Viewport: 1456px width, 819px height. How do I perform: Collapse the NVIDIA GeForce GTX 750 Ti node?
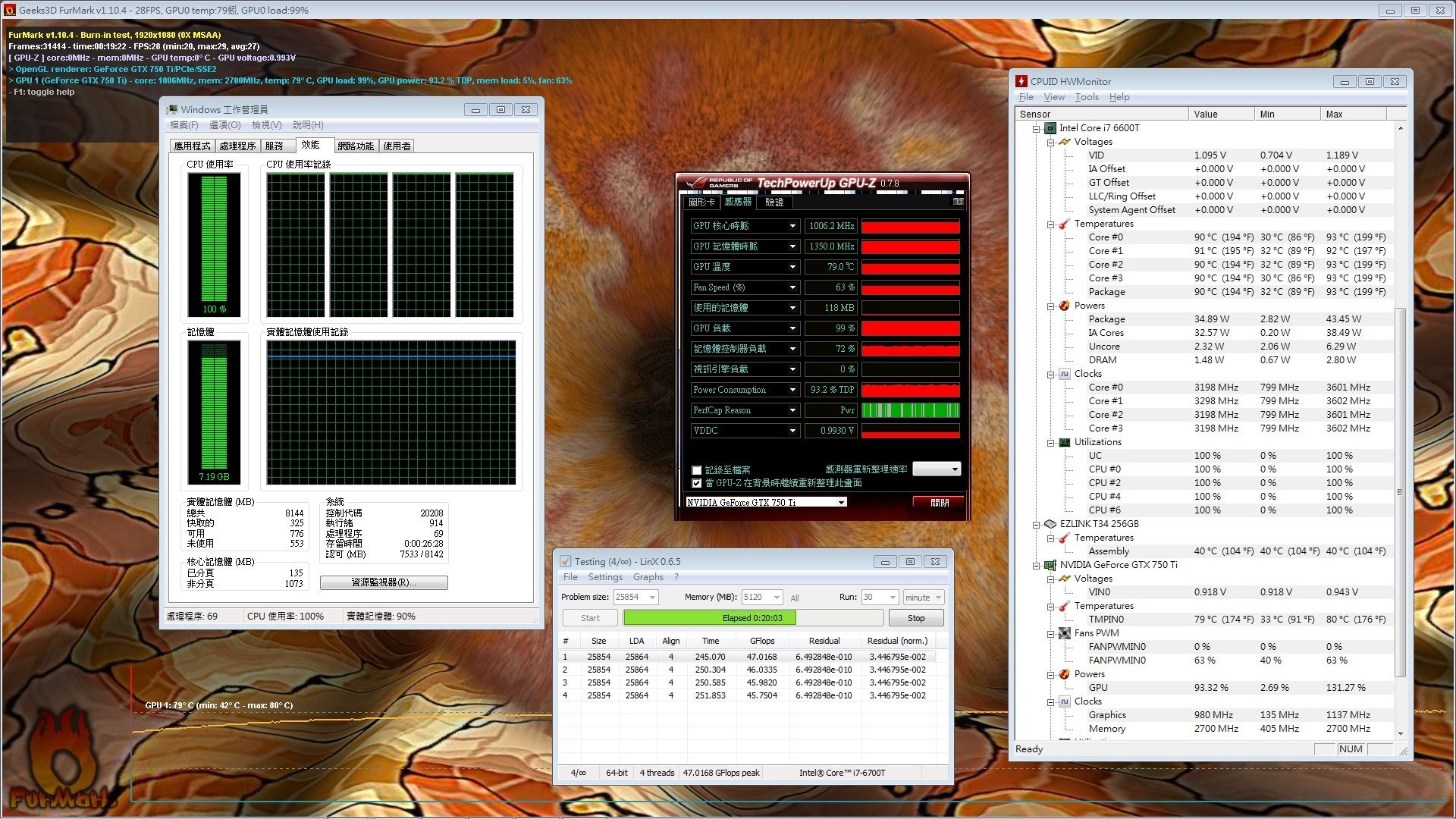pos(1036,565)
